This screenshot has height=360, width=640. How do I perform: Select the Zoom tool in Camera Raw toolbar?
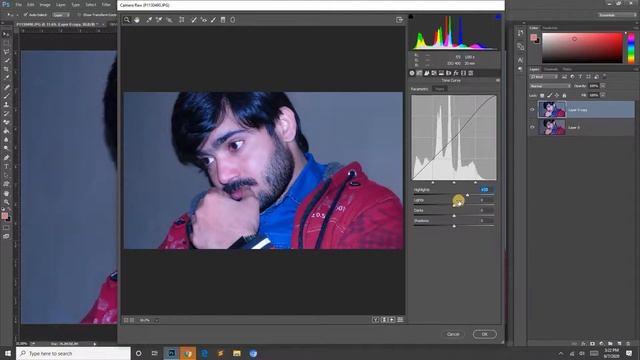tap(127, 20)
